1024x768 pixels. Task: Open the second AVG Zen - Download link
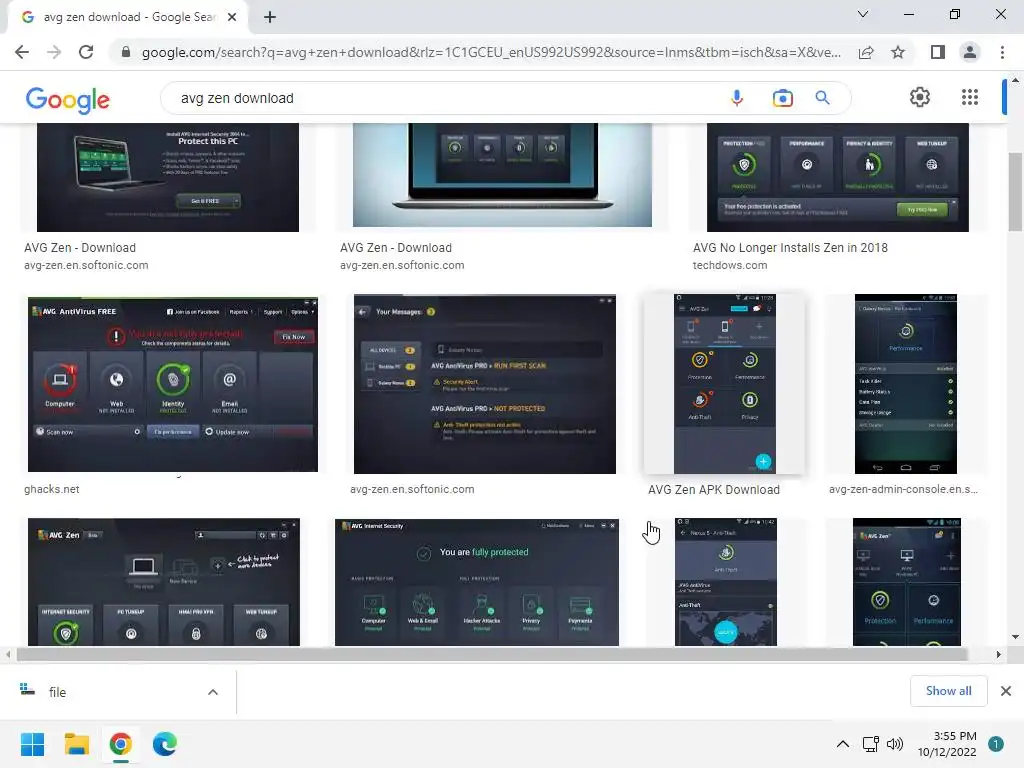pyautogui.click(x=396, y=248)
